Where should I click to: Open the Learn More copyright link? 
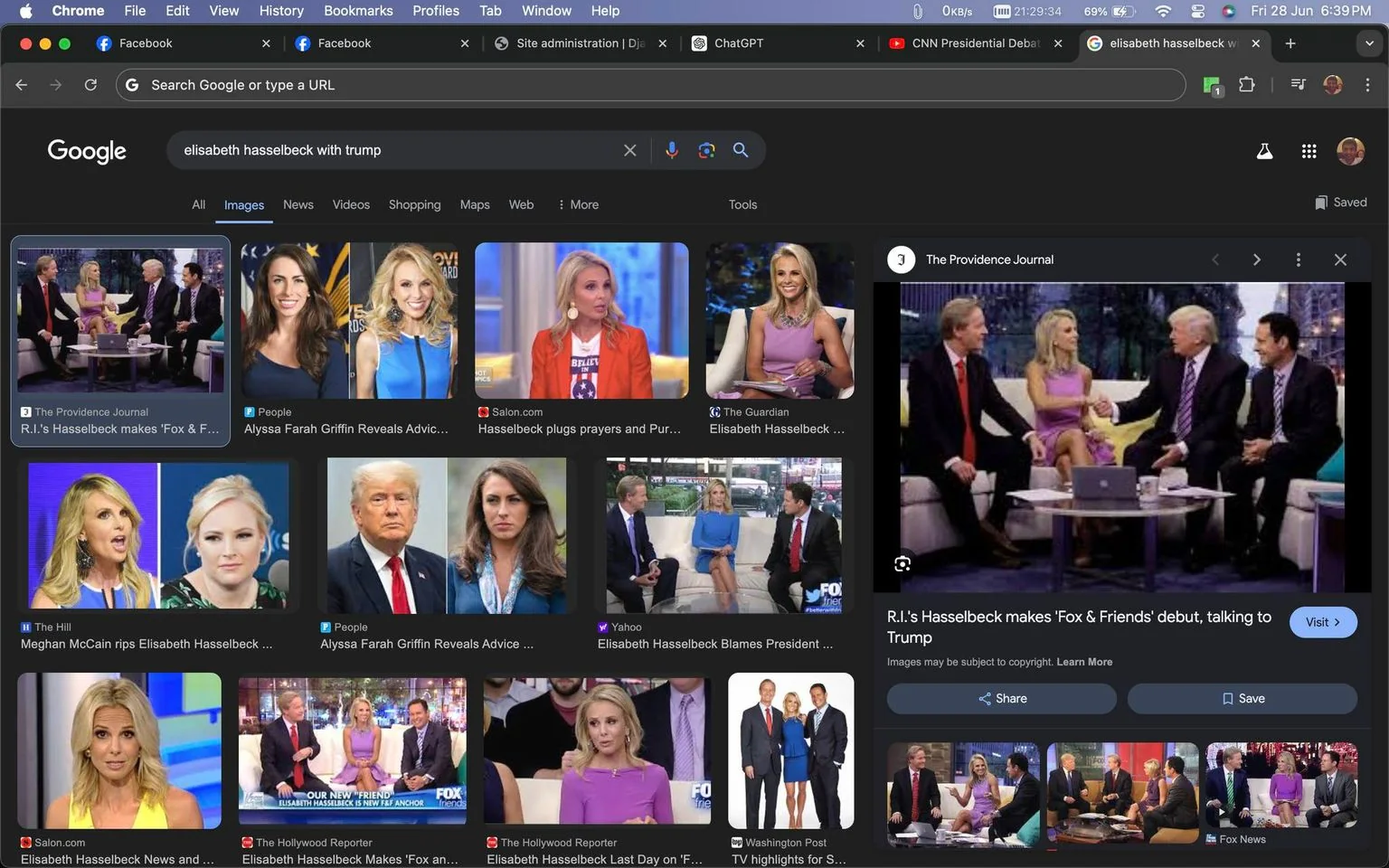click(1084, 662)
